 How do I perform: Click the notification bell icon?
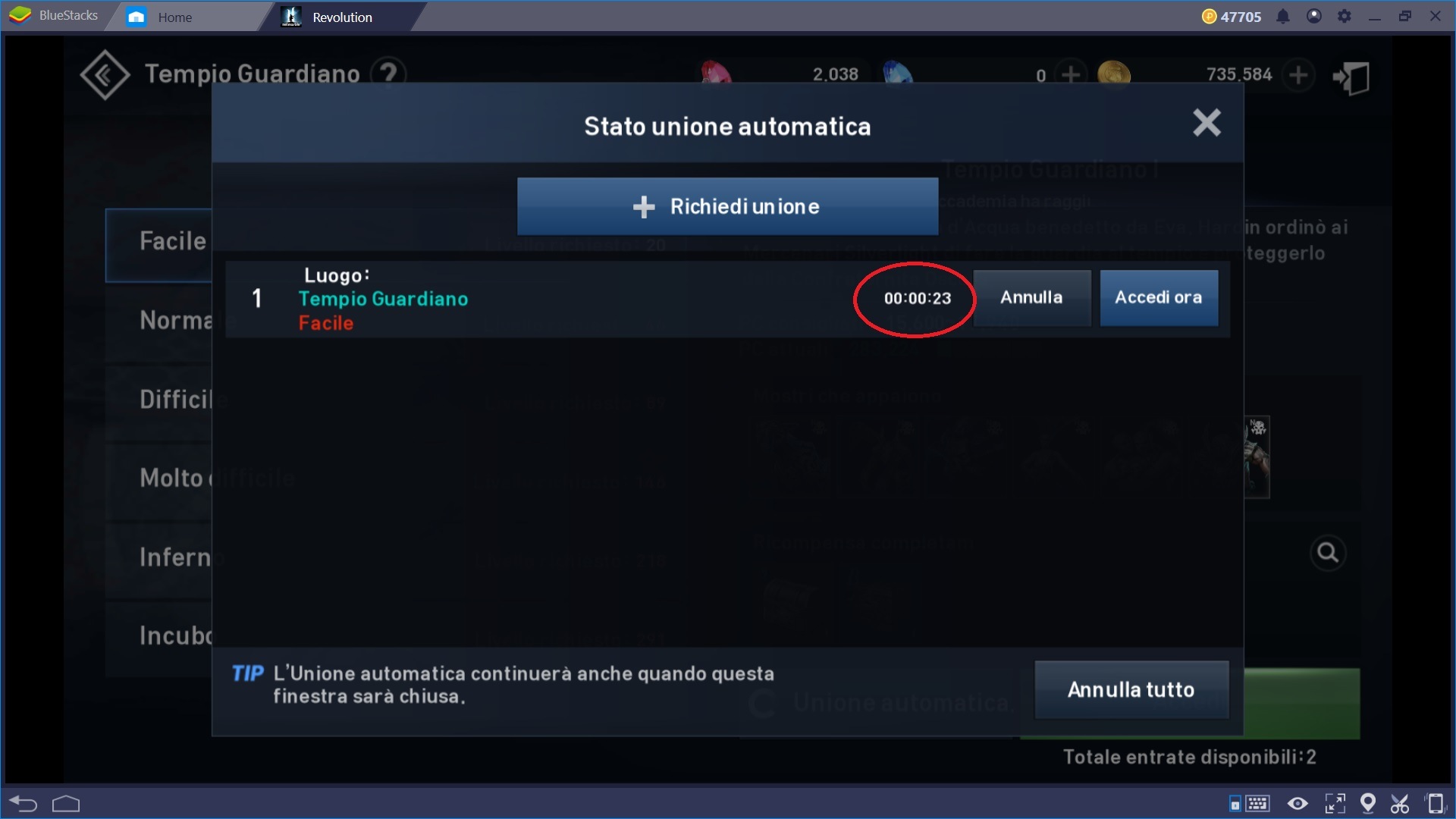(x=1280, y=15)
